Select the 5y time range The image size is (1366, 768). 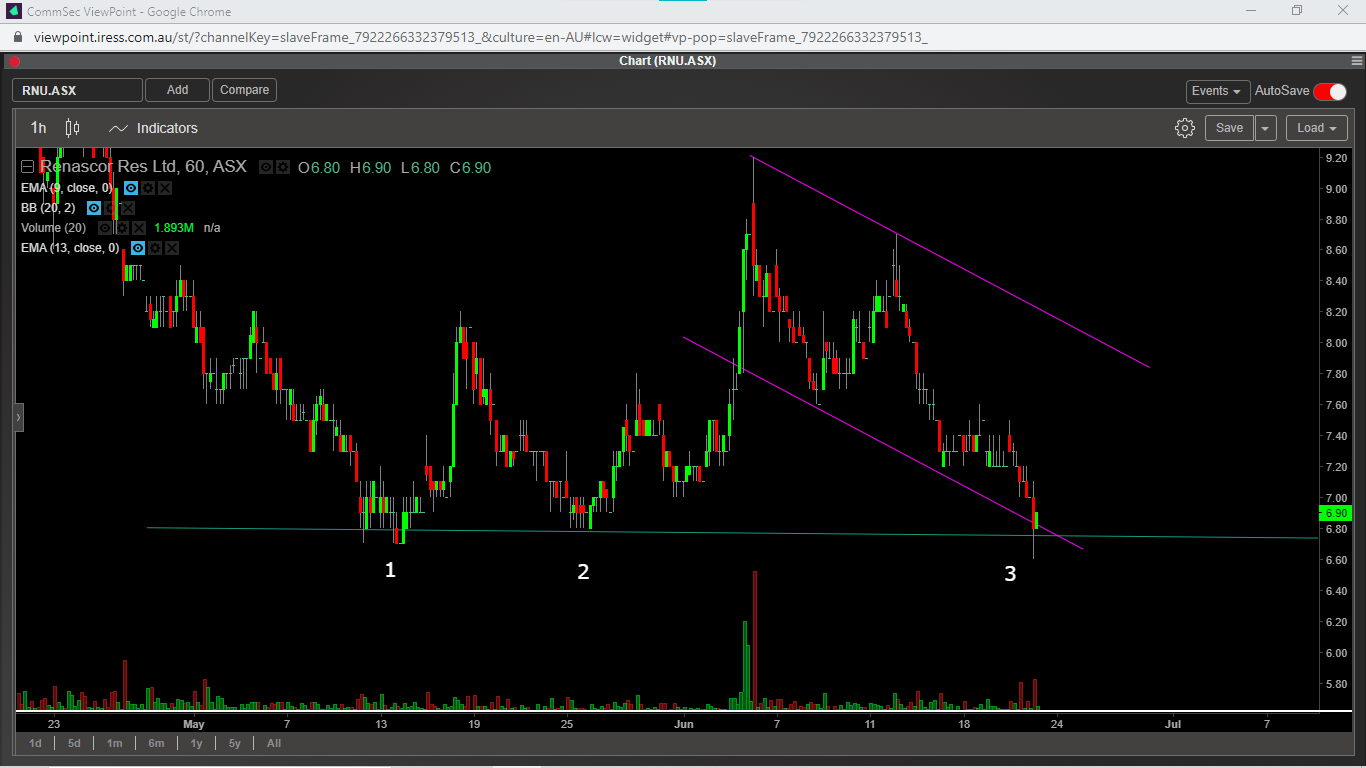coord(234,743)
